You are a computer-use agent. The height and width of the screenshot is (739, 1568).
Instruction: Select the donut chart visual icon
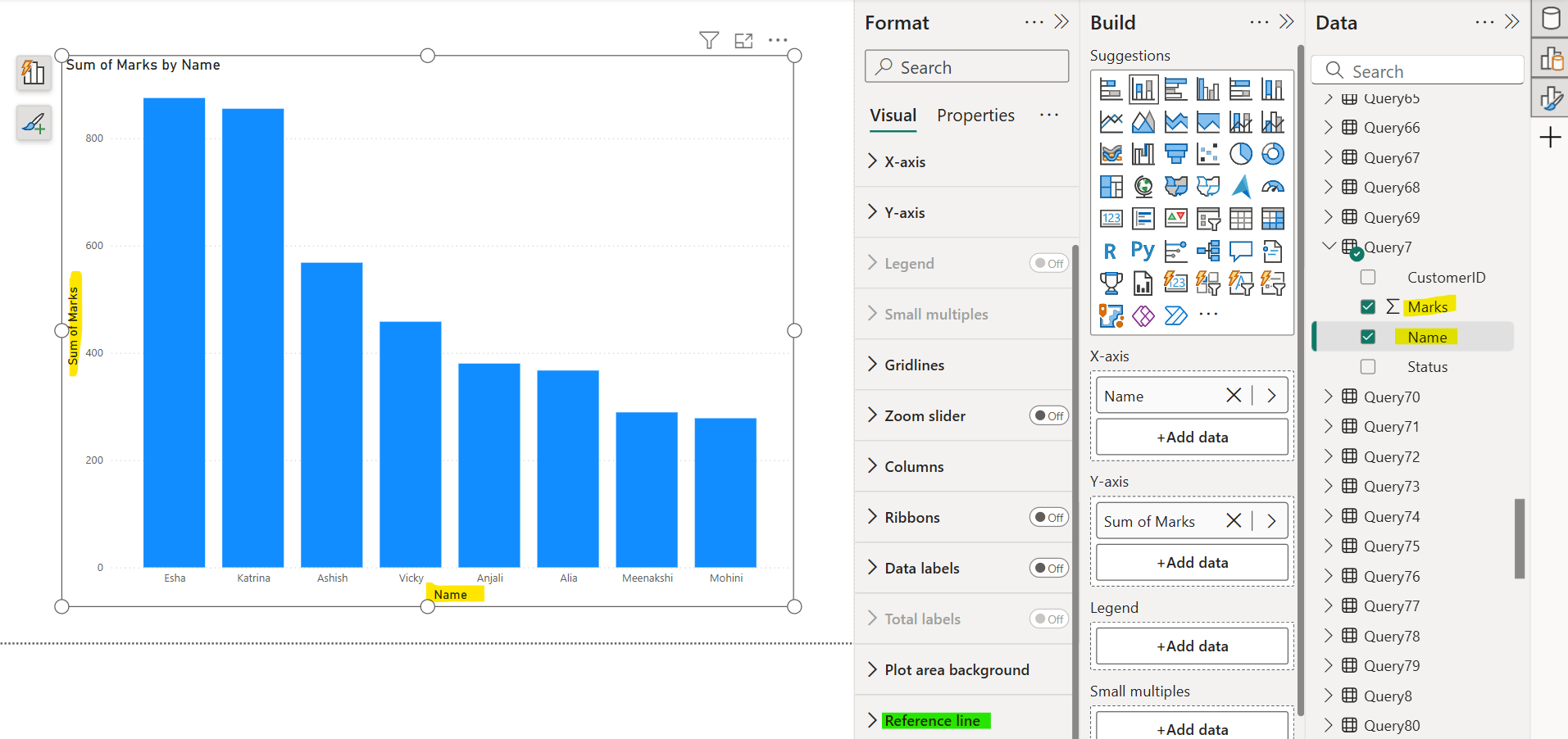(1273, 153)
